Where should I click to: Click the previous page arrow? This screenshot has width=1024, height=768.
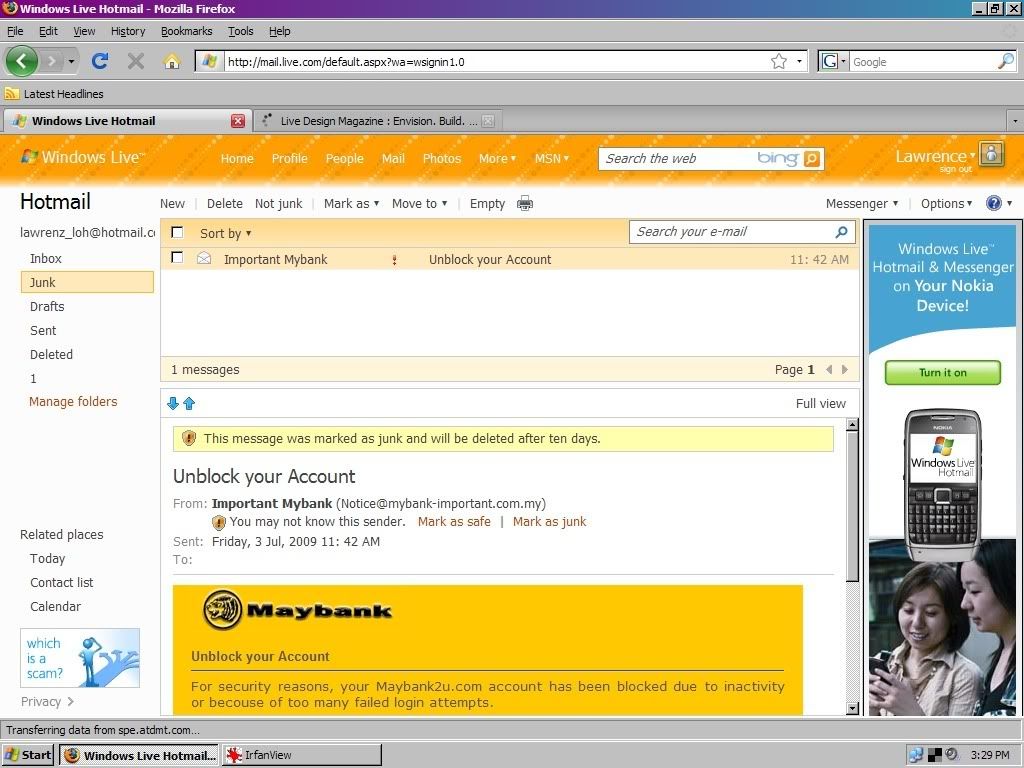pyautogui.click(x=829, y=370)
